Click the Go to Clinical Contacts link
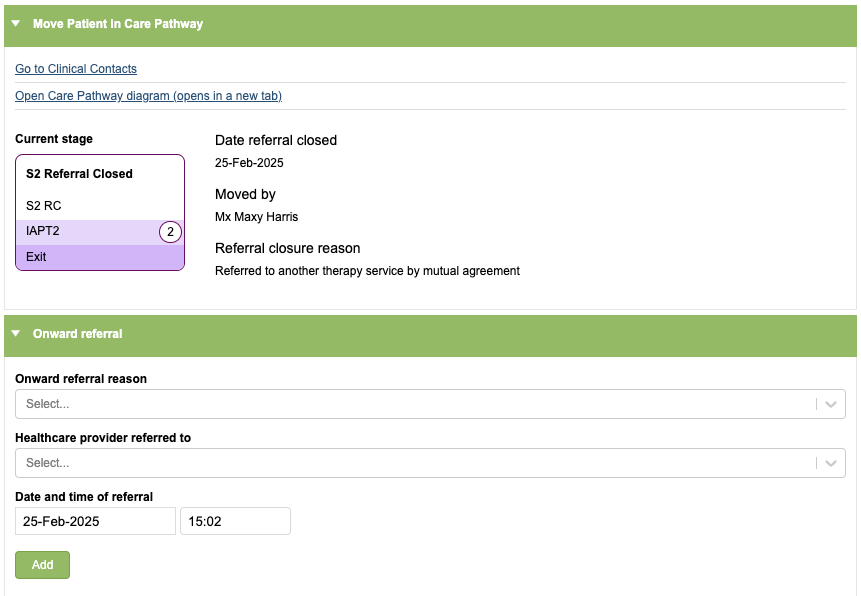The width and height of the screenshot is (861, 596). [x=76, y=69]
